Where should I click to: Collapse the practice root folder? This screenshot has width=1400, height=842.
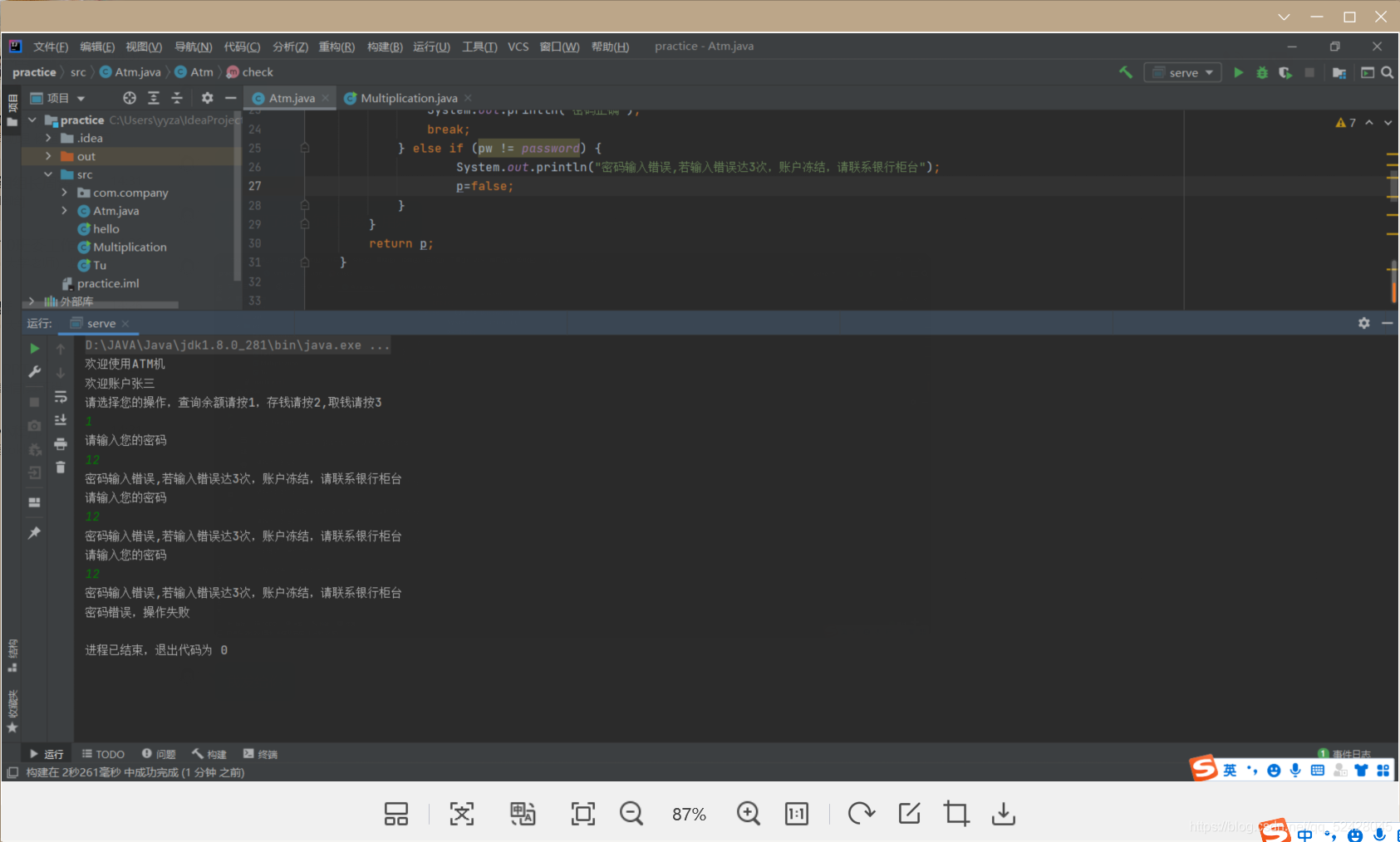coord(32,120)
